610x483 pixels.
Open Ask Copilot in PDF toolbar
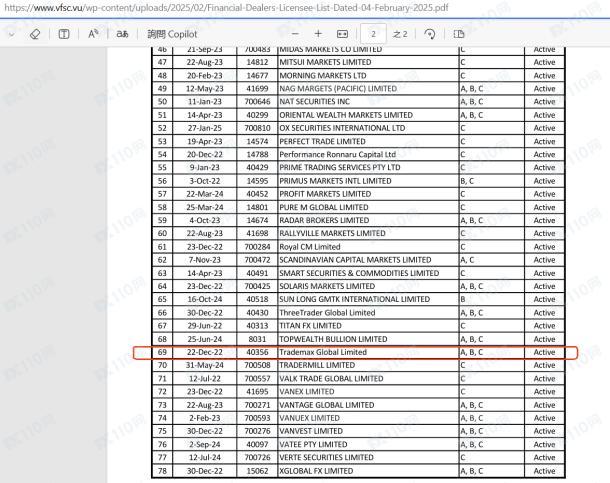(172, 34)
